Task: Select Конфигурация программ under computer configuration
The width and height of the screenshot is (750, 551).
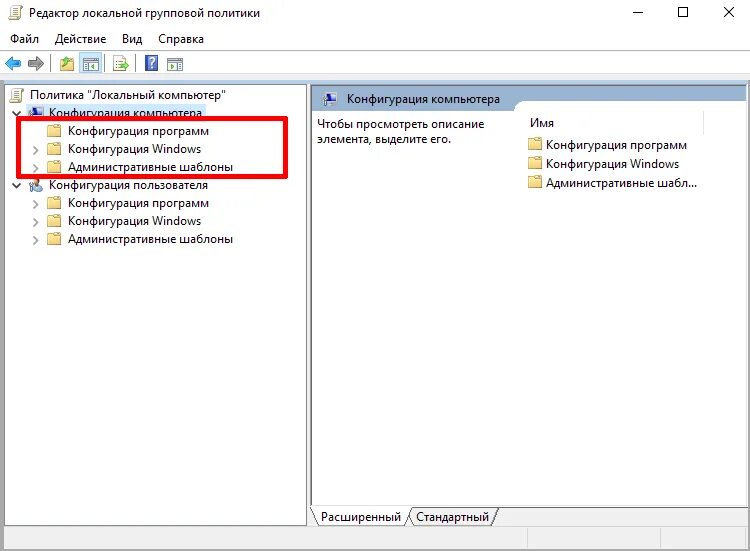Action: [x=138, y=131]
